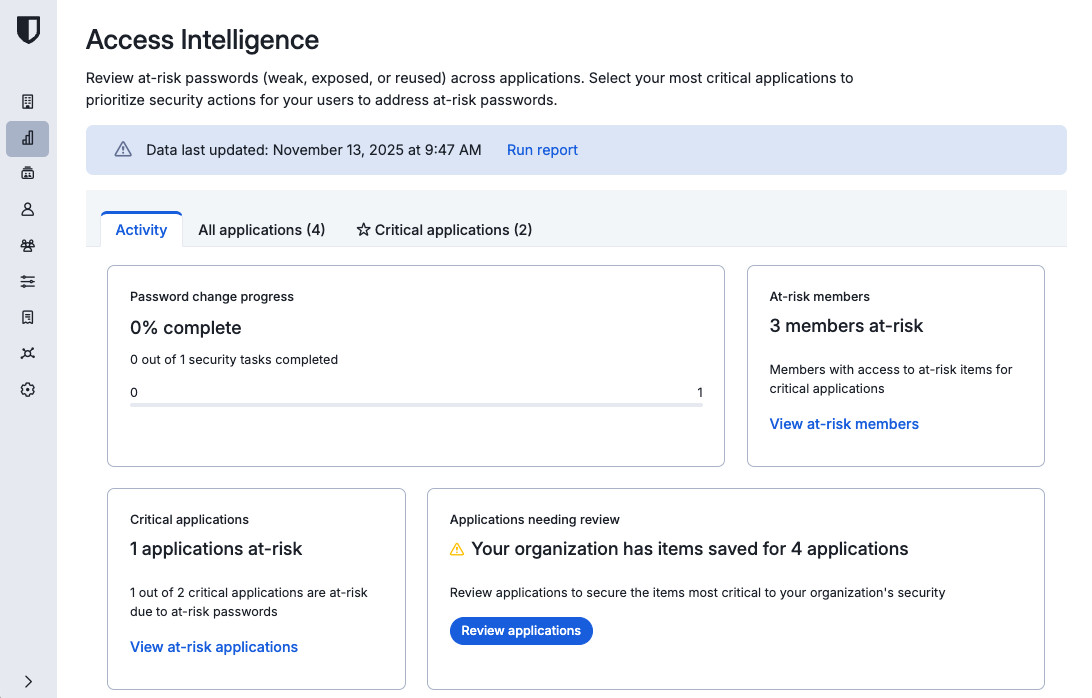
Task: Open the Settings gear in the sidebar
Action: click(x=27, y=389)
